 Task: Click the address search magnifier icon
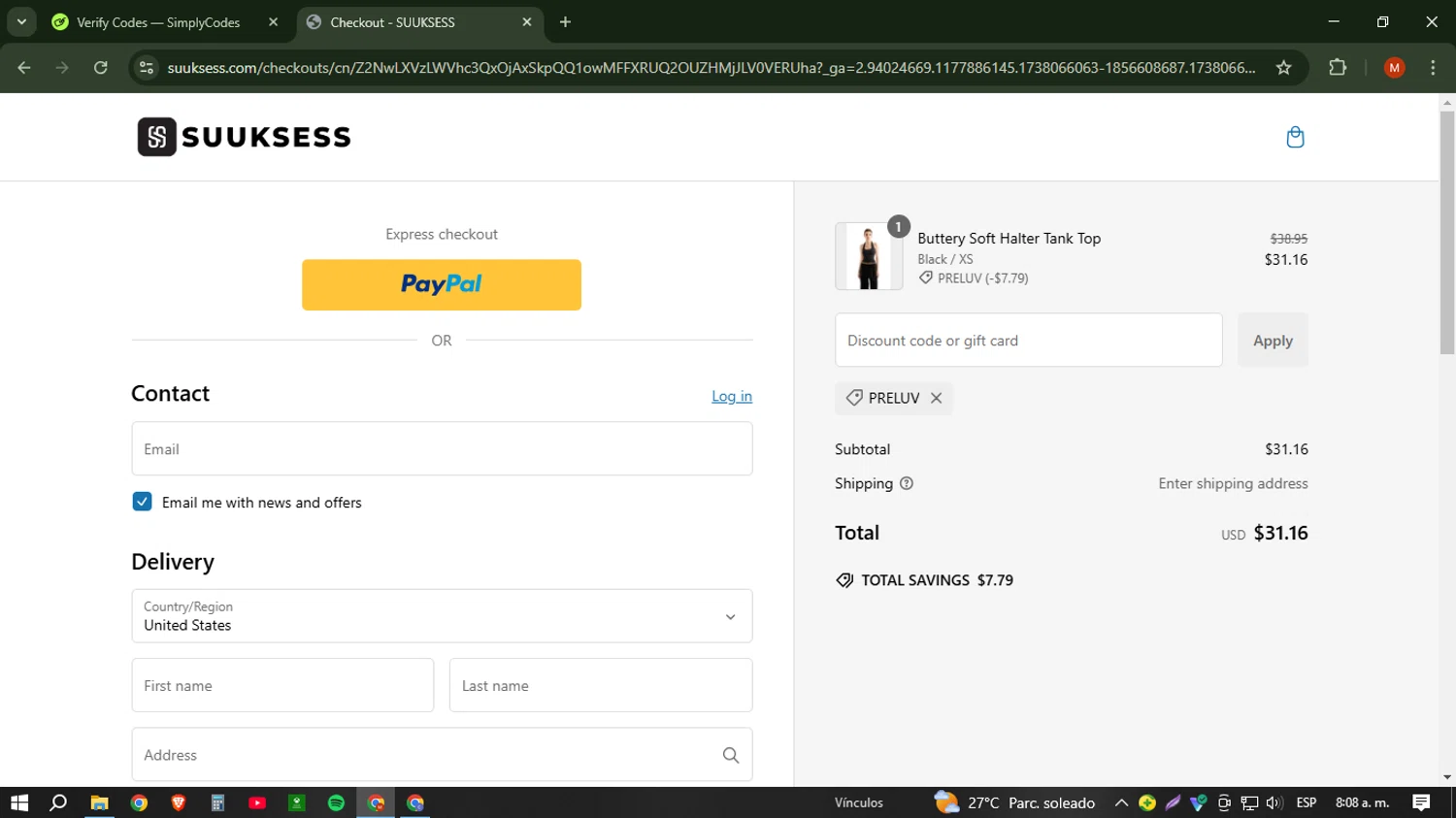point(731,755)
